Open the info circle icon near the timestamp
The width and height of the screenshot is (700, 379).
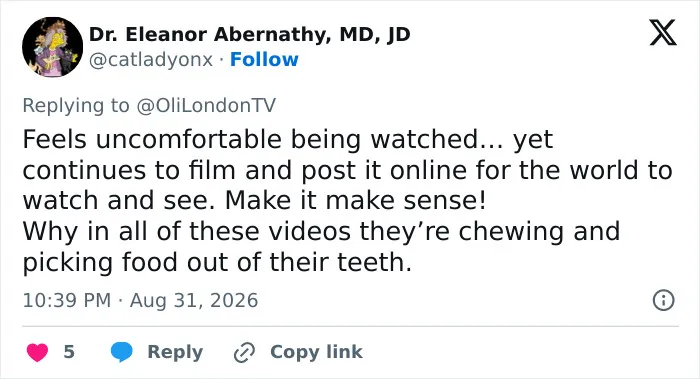pyautogui.click(x=663, y=300)
